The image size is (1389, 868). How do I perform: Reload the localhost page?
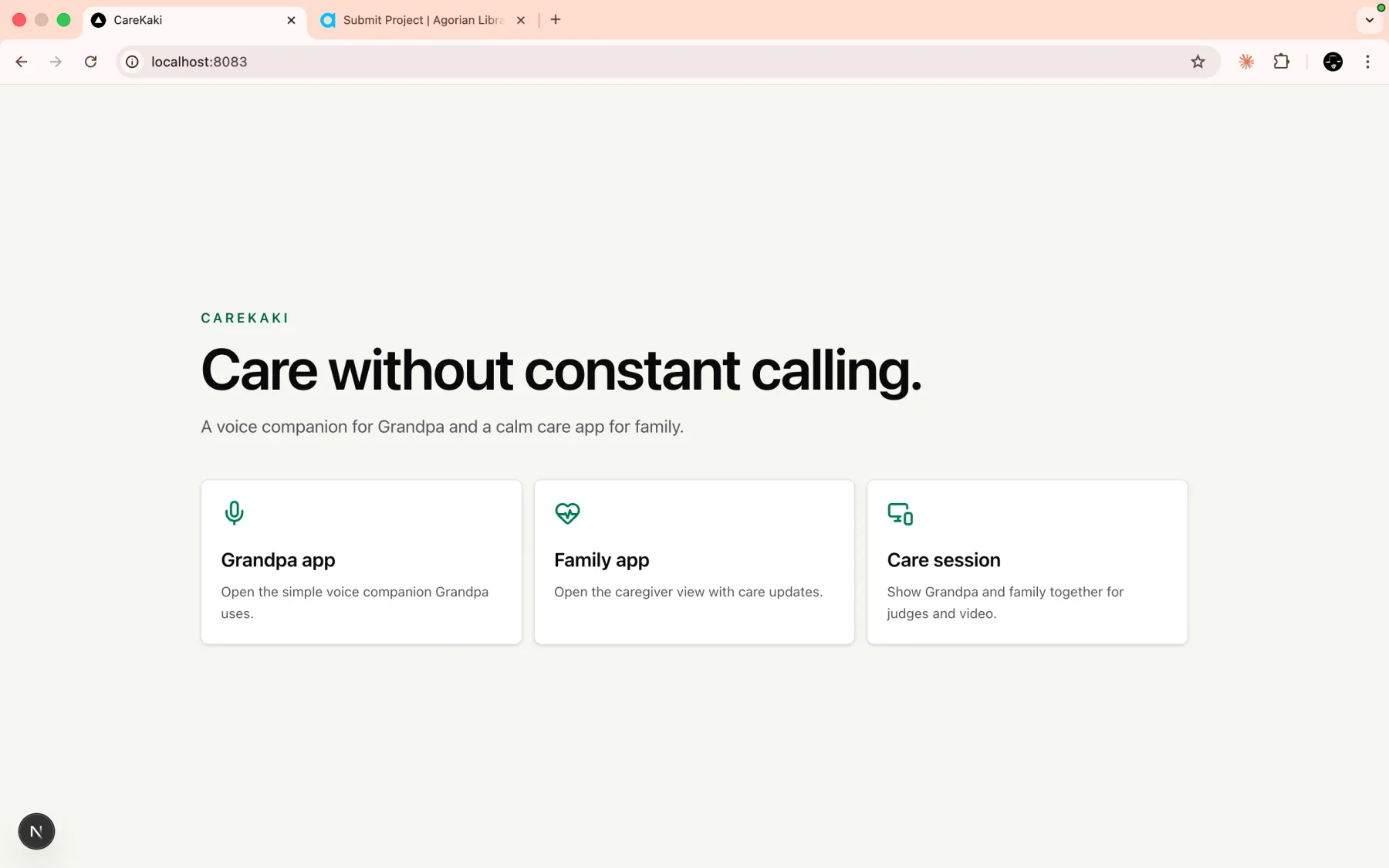tap(90, 62)
